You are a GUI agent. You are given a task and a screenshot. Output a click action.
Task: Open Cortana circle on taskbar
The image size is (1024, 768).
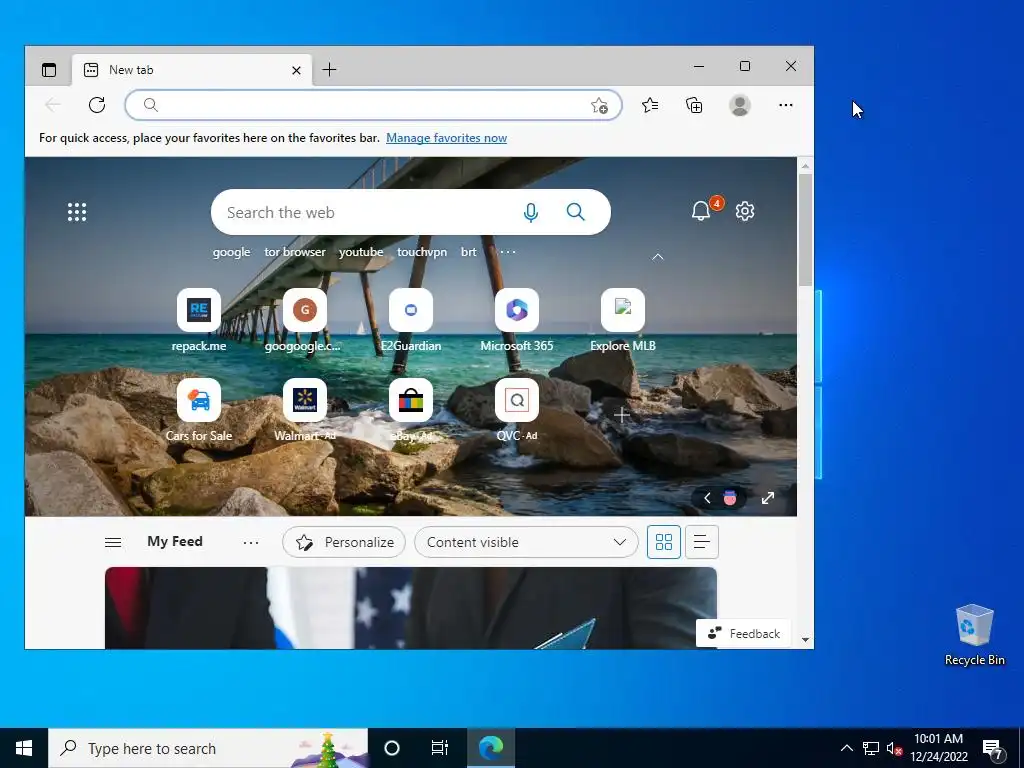pyautogui.click(x=392, y=748)
